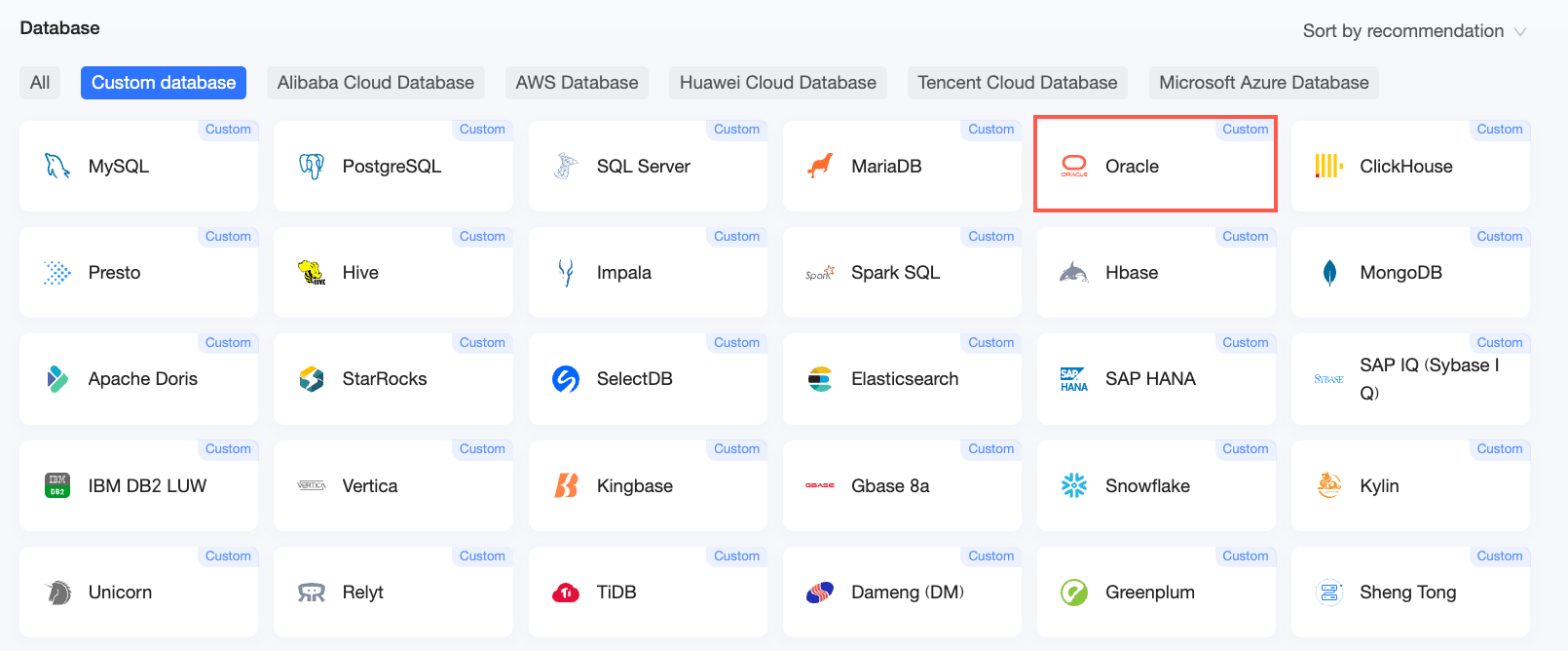Viewport: 1568px width, 651px height.
Task: Click the TiDB red cloud icon
Action: (x=566, y=593)
